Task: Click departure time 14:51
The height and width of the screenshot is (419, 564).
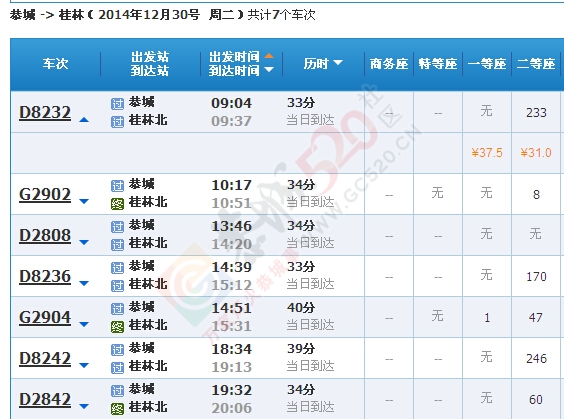Action: [231, 308]
